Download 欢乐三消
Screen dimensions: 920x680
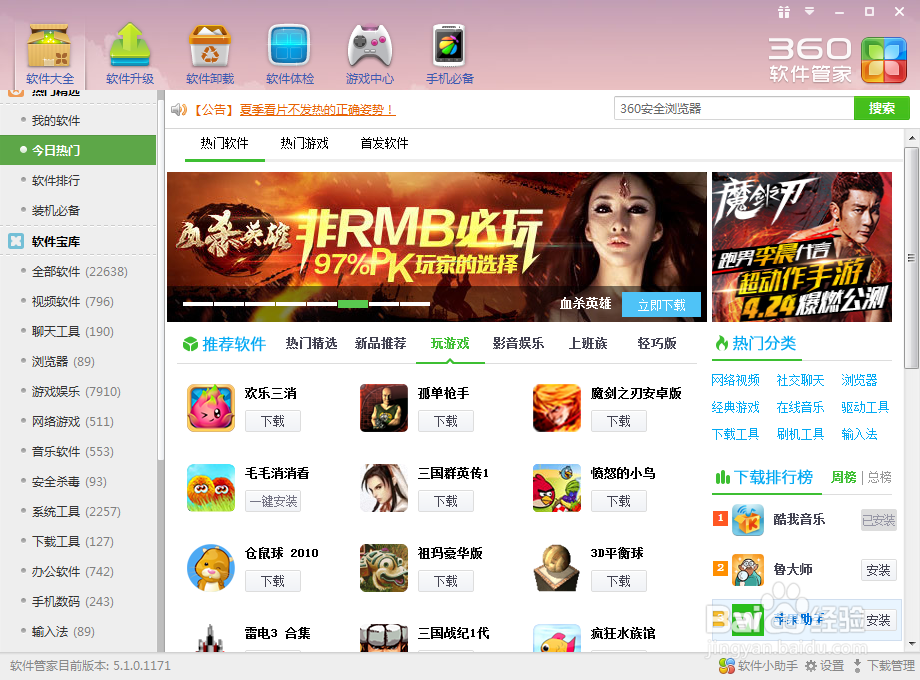coord(273,421)
